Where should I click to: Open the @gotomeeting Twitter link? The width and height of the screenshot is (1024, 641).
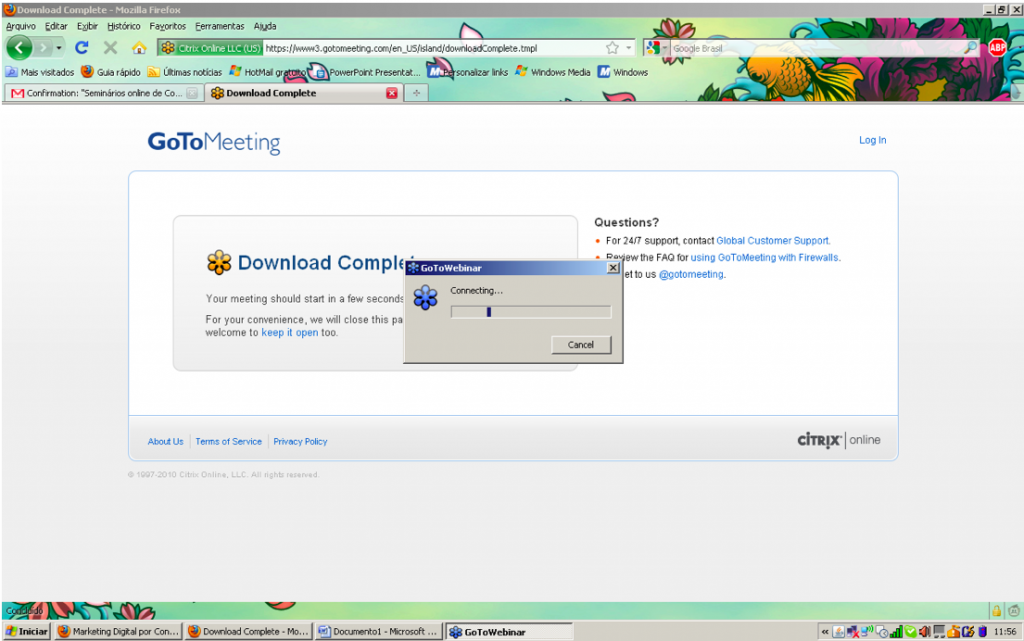[x=691, y=275]
